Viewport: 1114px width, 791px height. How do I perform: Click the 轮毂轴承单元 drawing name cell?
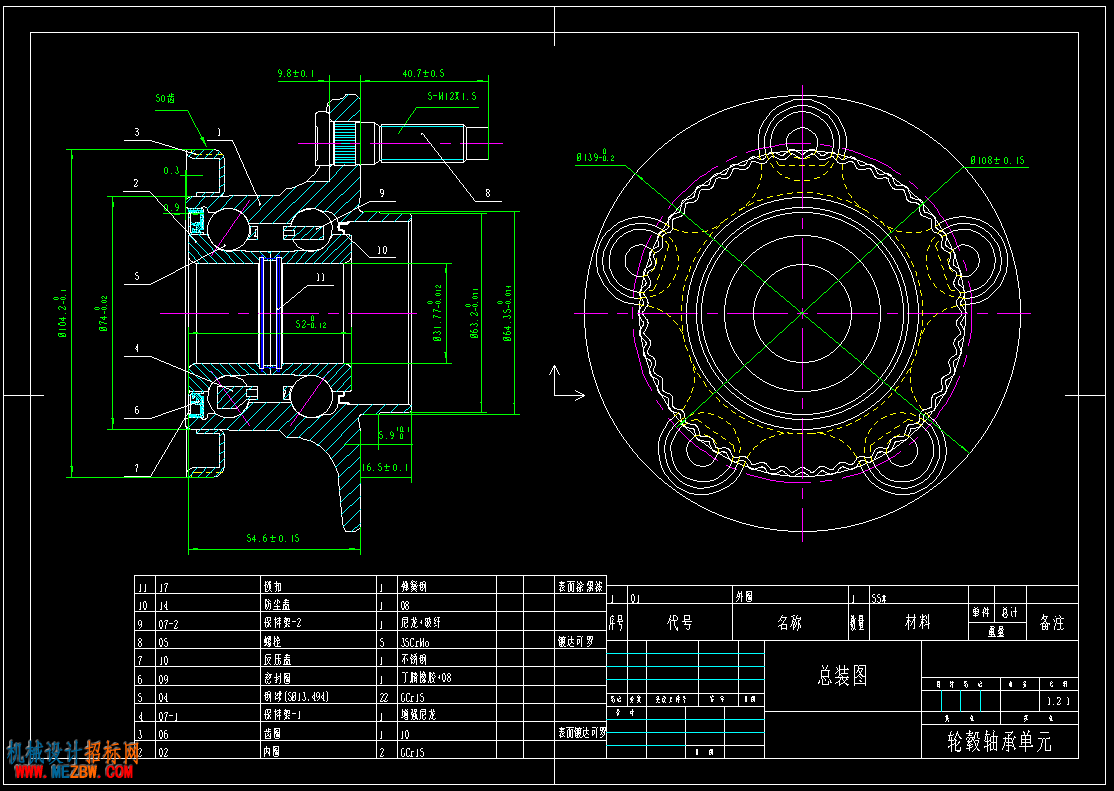(x=1000, y=742)
